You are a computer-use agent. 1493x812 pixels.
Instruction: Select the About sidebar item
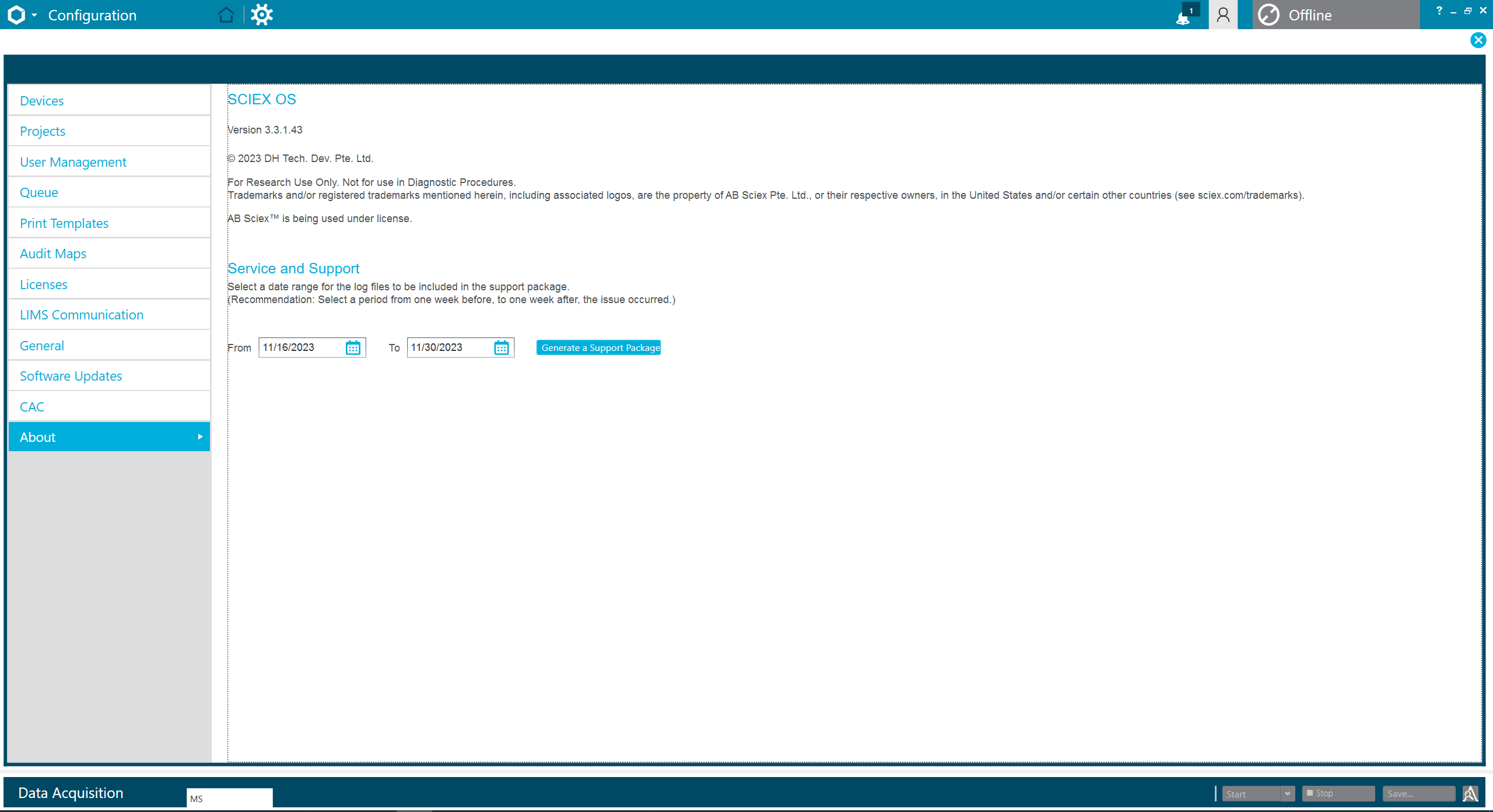coord(109,437)
